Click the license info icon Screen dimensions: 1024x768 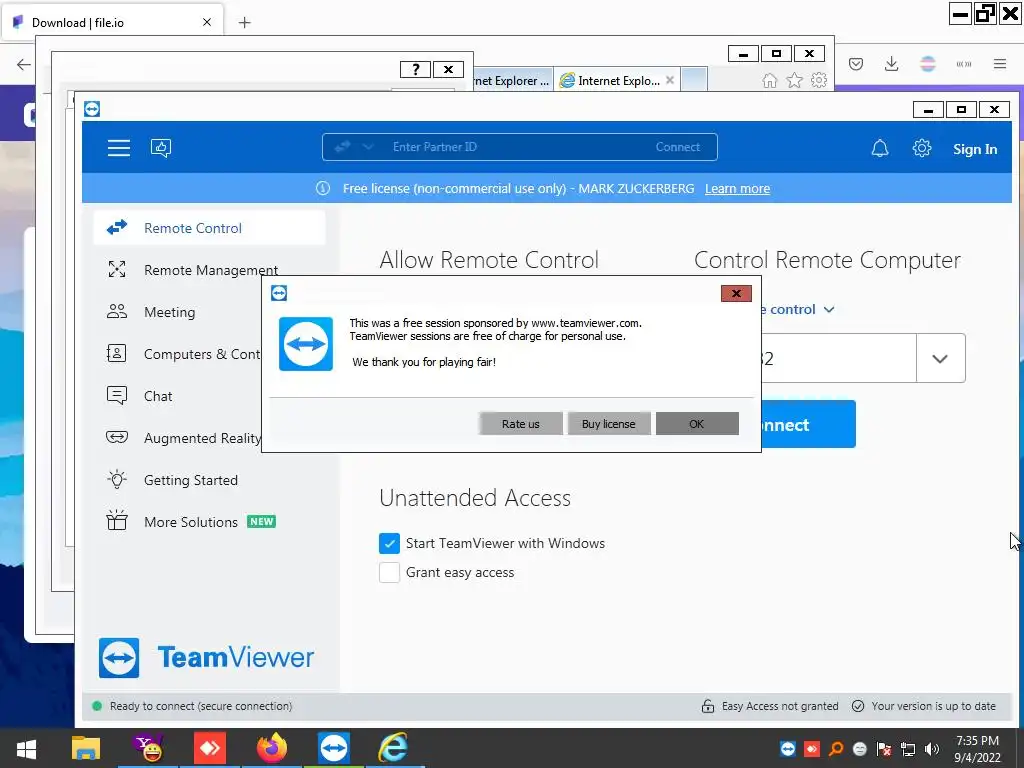click(x=323, y=188)
